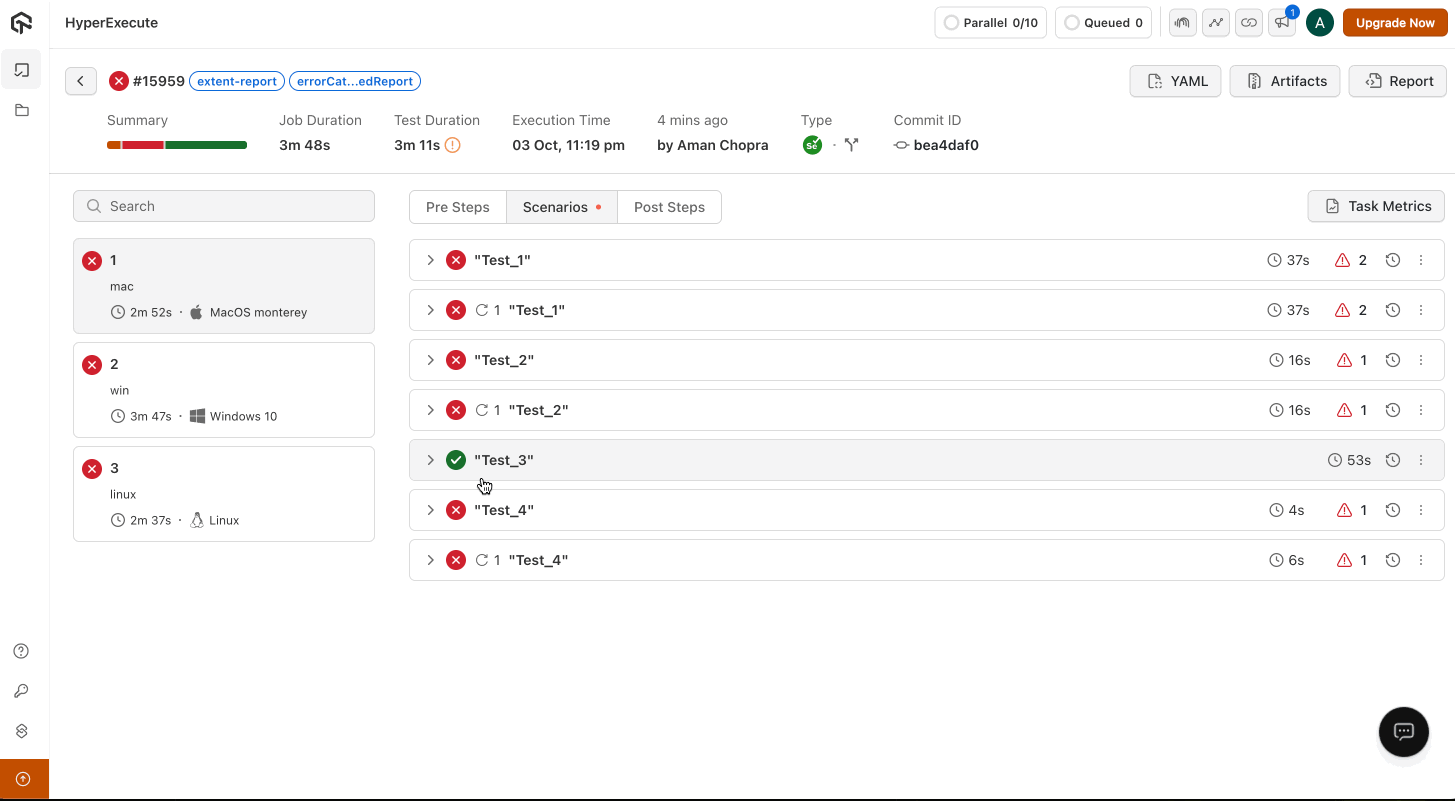Viewport: 1455px width, 801px height.
Task: Expand the last "Test_4" retry row
Action: 431,560
